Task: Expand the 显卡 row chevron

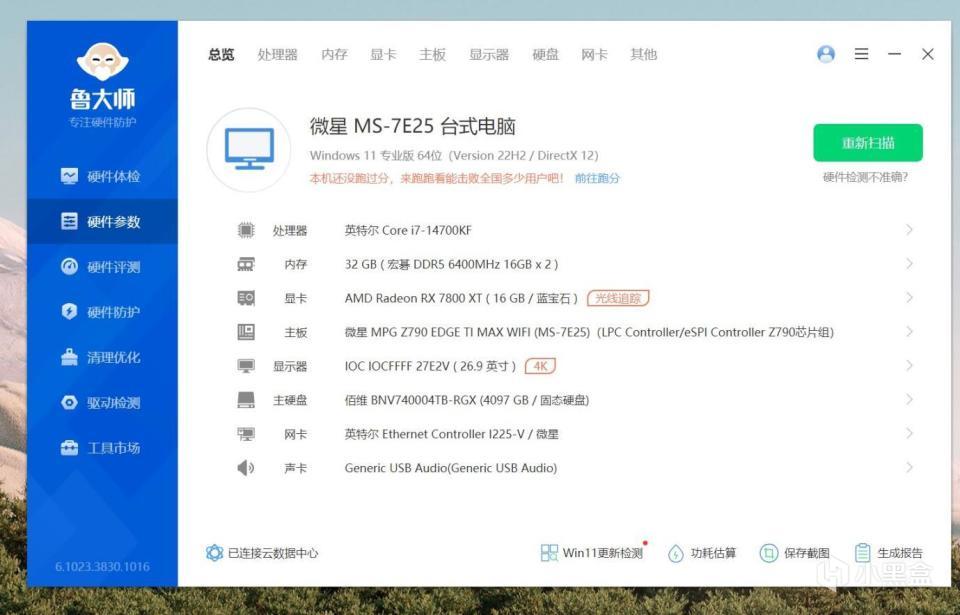Action: (909, 298)
